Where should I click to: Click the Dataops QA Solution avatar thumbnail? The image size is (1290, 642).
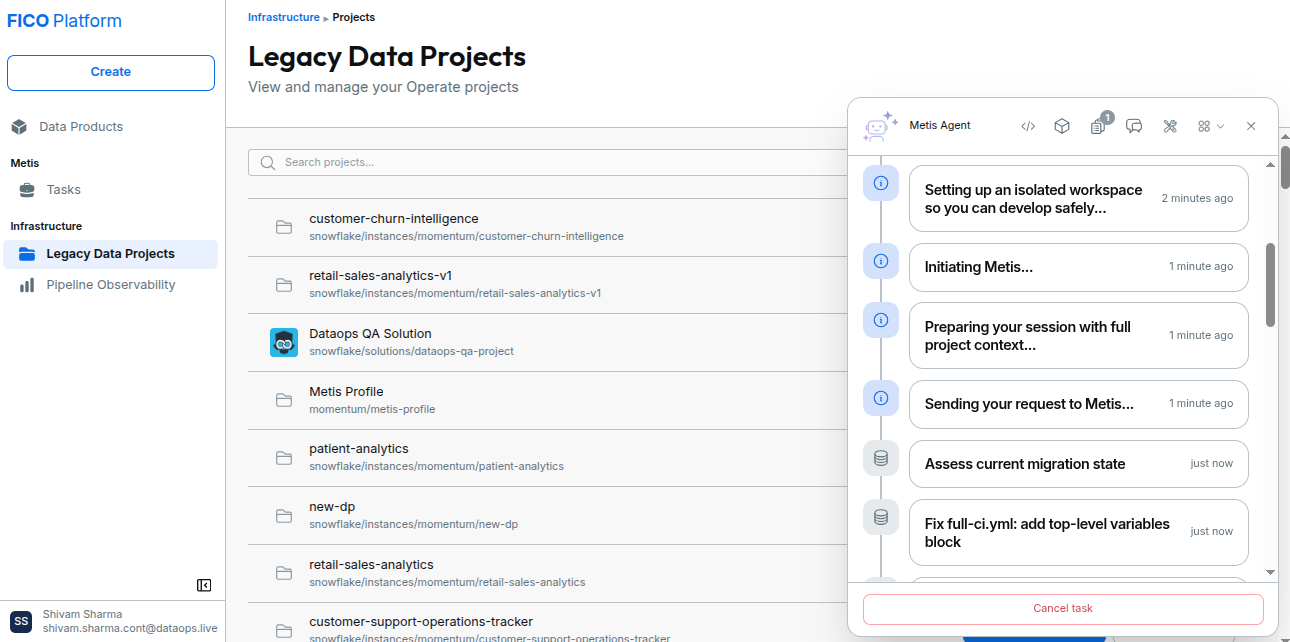[x=284, y=342]
